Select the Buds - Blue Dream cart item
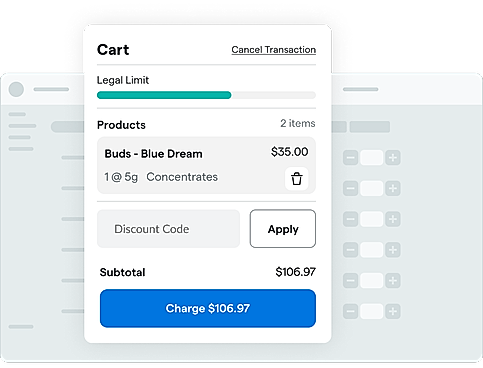 (206, 165)
